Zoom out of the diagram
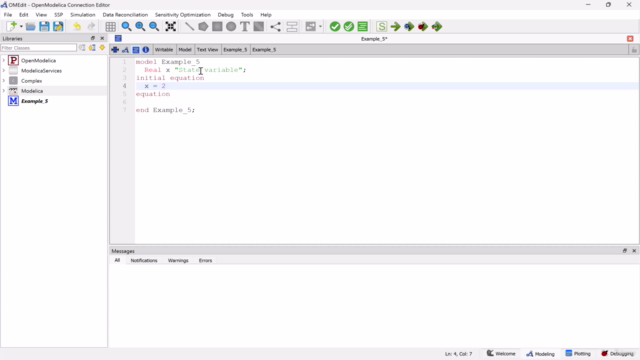The image size is (640, 360). [x=154, y=27]
